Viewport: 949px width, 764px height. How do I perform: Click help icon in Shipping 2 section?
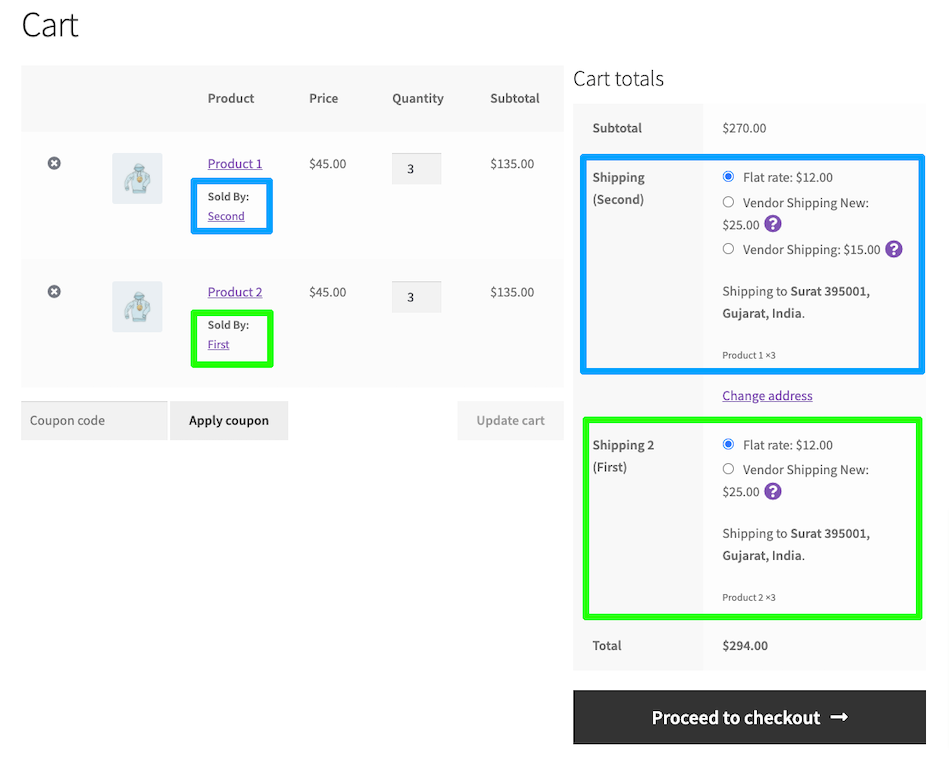pyautogui.click(x=772, y=491)
